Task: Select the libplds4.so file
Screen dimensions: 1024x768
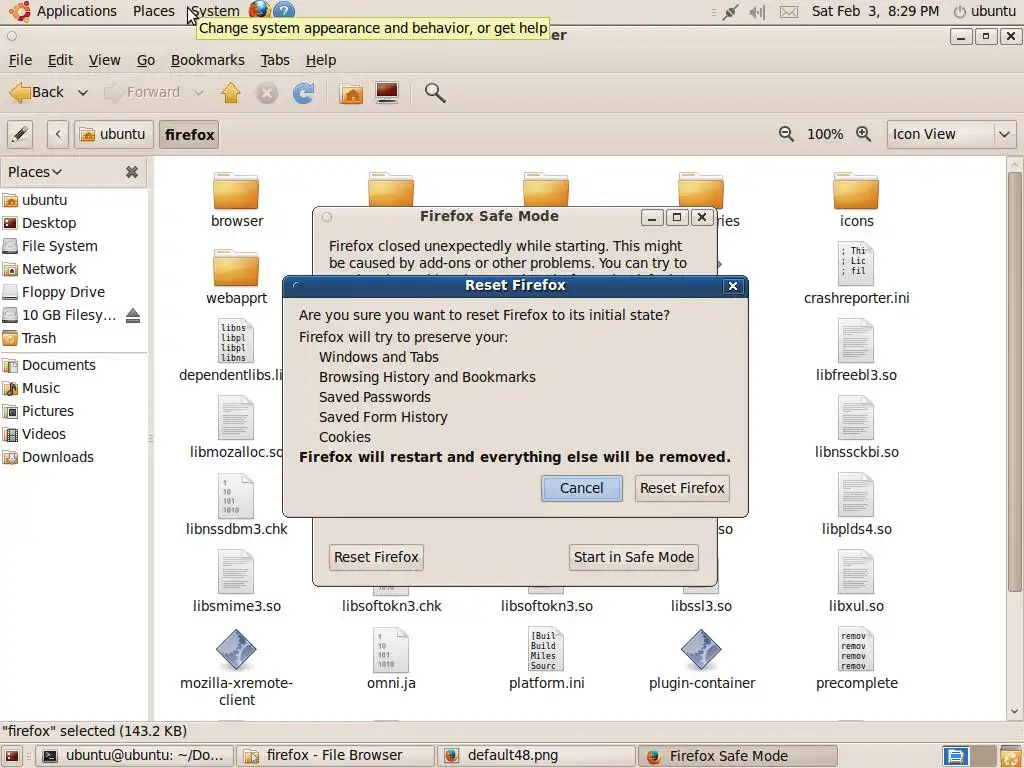Action: 856,495
